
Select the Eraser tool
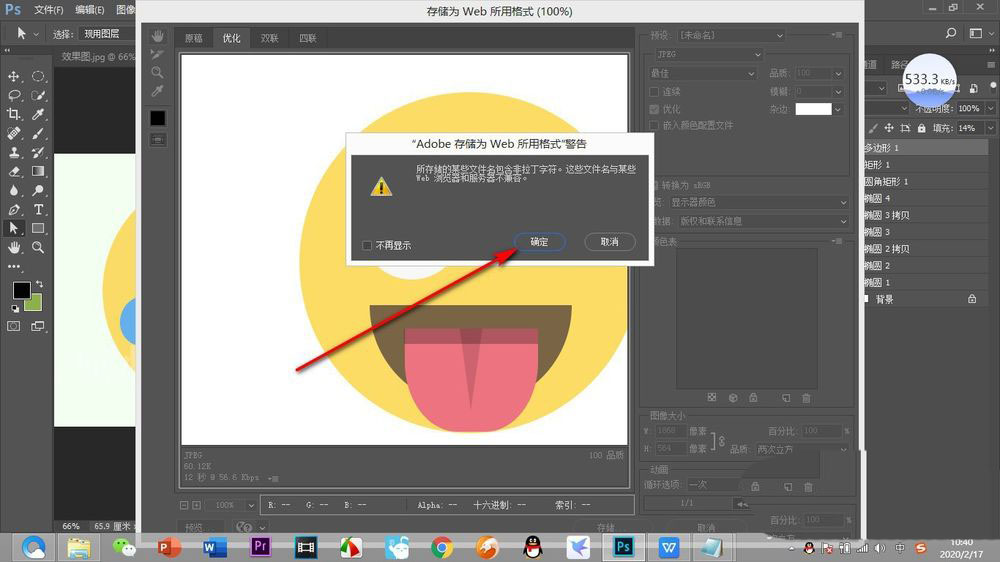coord(14,171)
